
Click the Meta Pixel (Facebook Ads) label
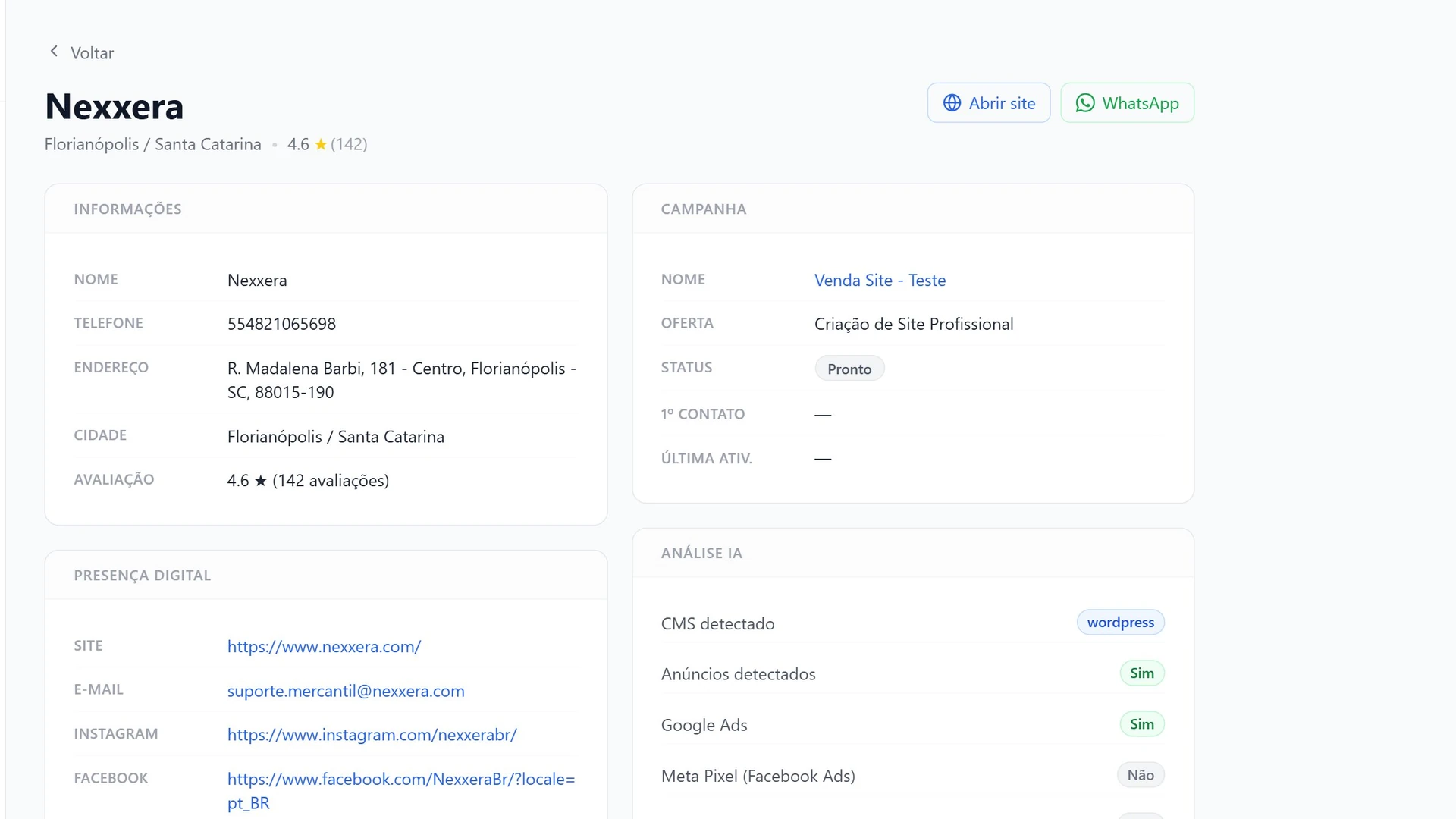click(x=758, y=776)
